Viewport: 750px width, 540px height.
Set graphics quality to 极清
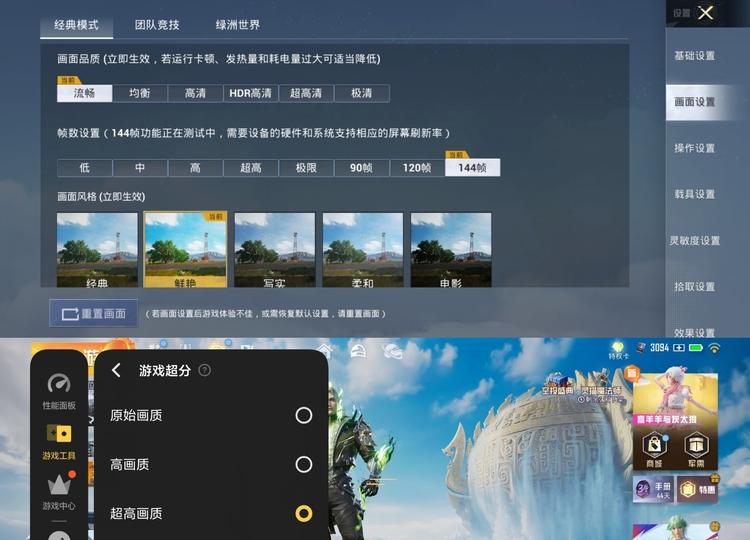[362, 93]
